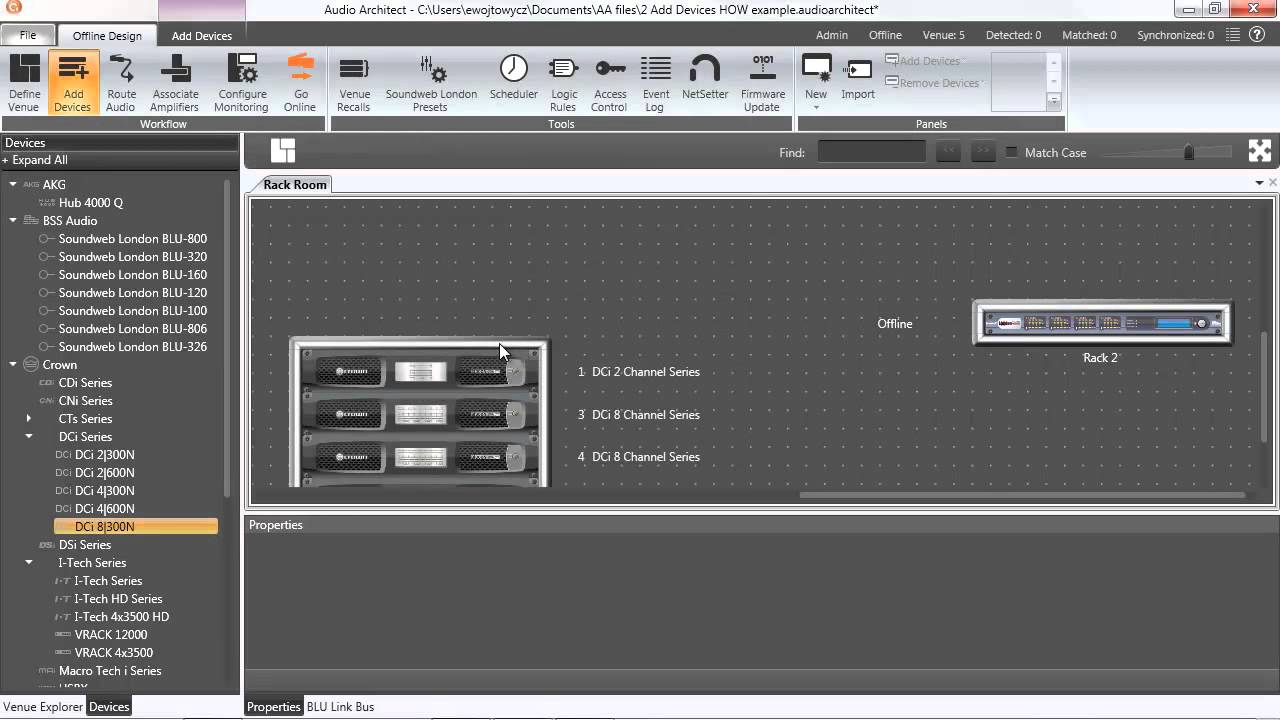This screenshot has width=1280, height=720.
Task: Click the Remove Devices panel button
Action: (x=933, y=83)
